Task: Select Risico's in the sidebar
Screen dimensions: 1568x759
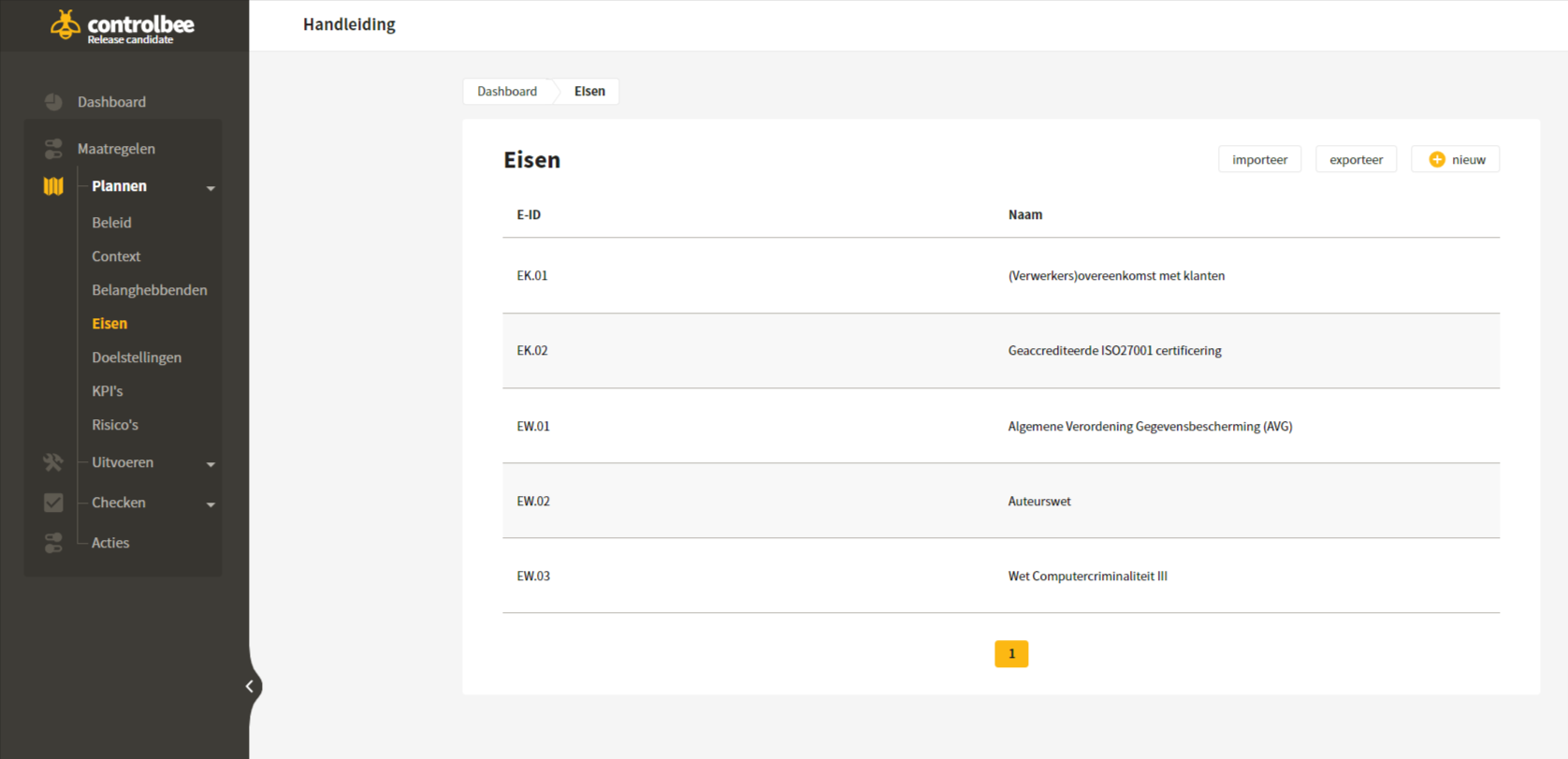Action: pyautogui.click(x=115, y=425)
